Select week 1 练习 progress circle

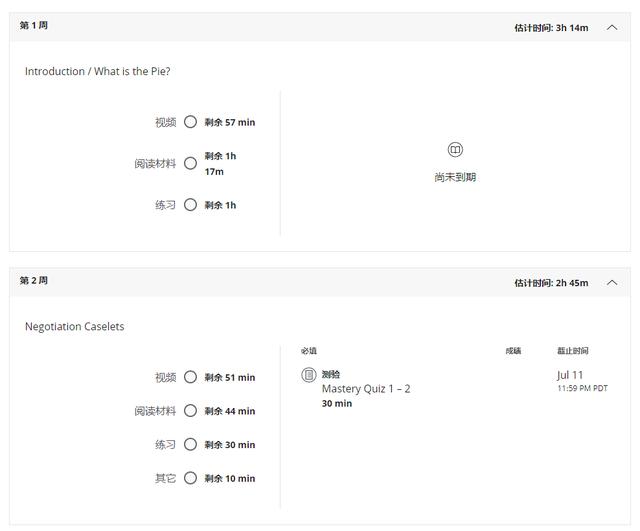[x=191, y=205]
